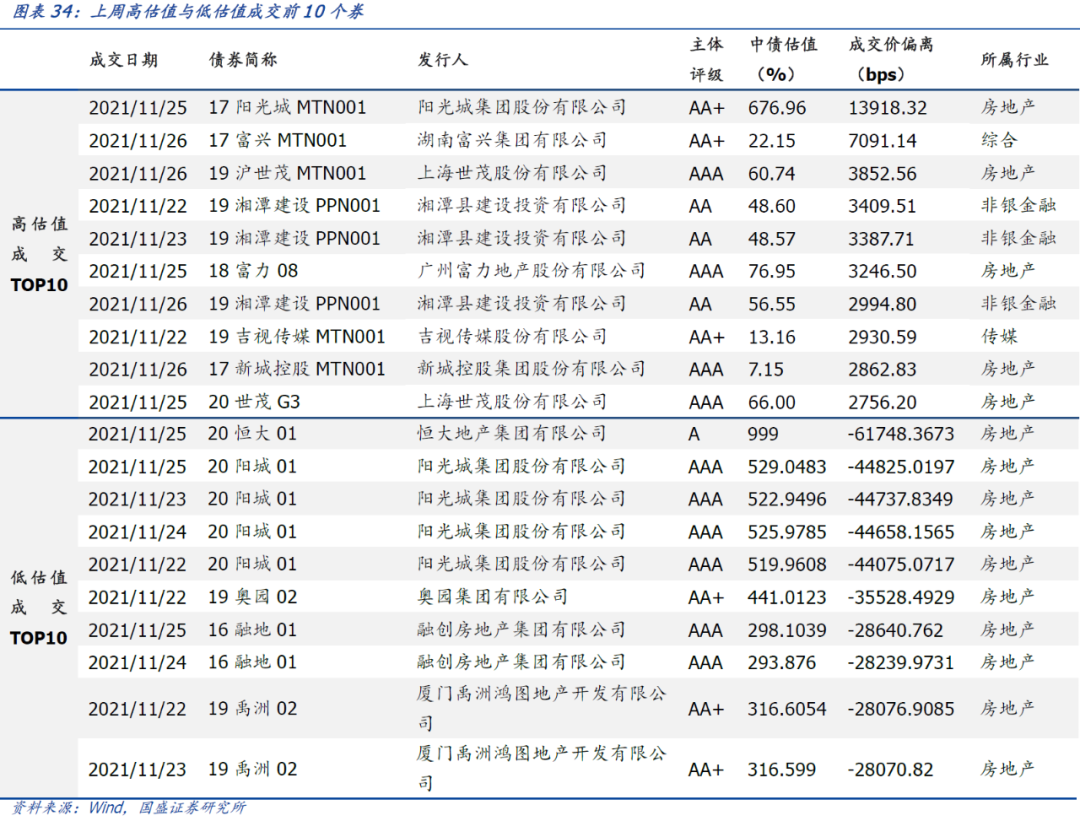Click the 成交价偏离 (bps) column header
1080x821 pixels.
tap(891, 59)
